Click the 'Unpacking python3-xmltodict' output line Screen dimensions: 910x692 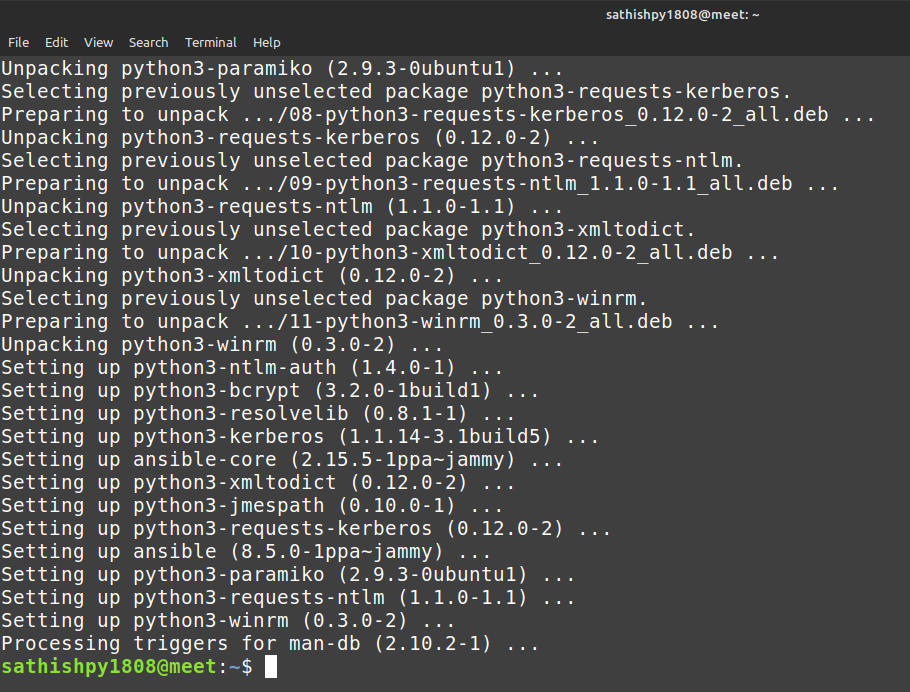[252, 276]
